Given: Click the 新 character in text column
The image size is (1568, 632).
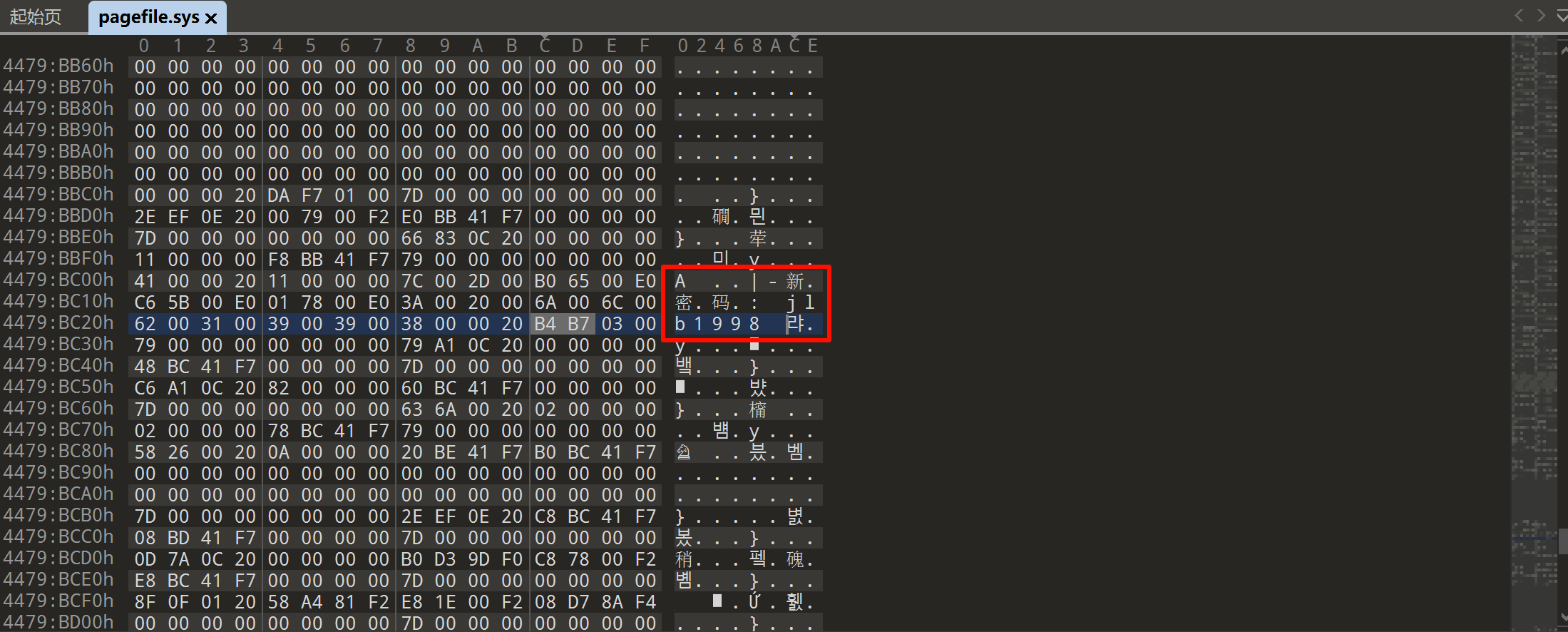Looking at the screenshot, I should pos(794,281).
